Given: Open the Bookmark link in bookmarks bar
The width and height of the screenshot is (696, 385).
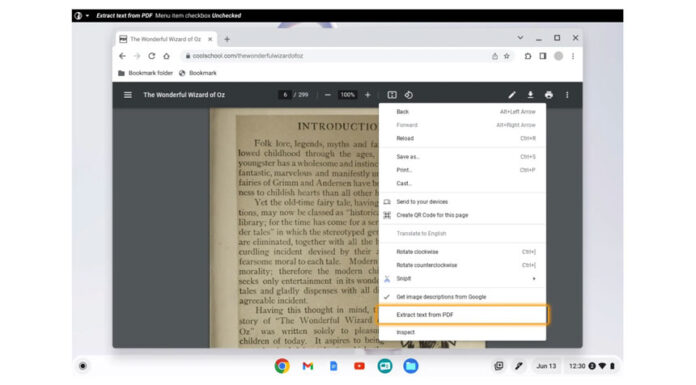Looking at the screenshot, I should [198, 73].
